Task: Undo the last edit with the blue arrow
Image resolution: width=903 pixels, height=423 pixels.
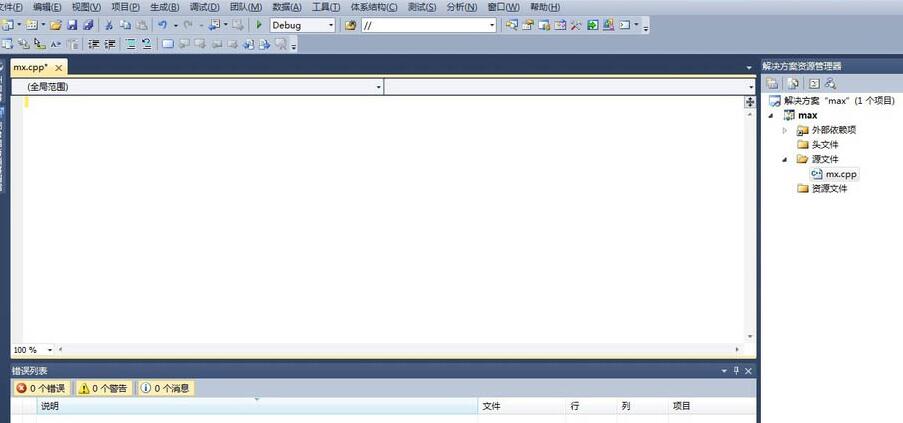Action: [x=162, y=25]
